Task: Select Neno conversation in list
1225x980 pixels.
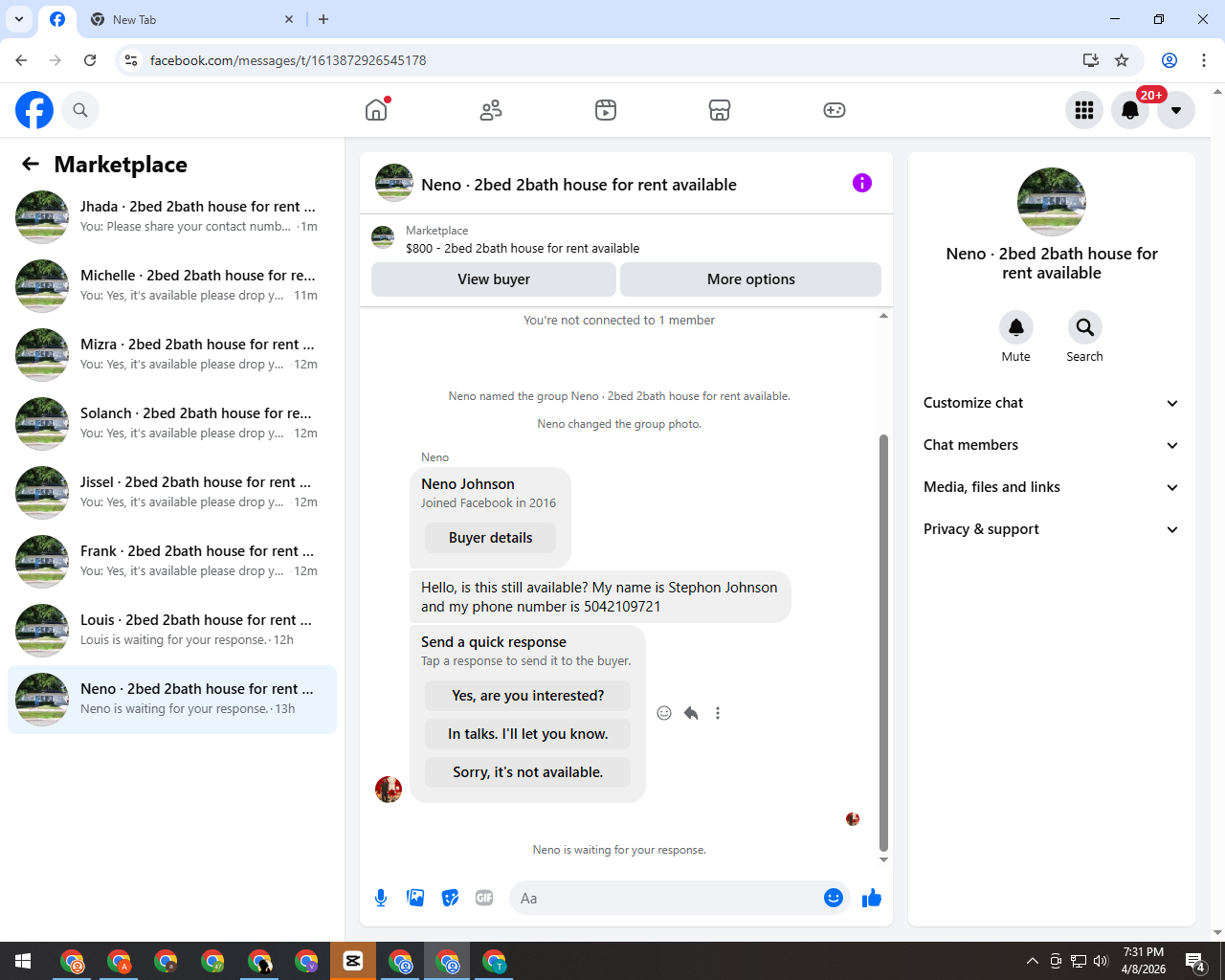Action: pos(172,700)
